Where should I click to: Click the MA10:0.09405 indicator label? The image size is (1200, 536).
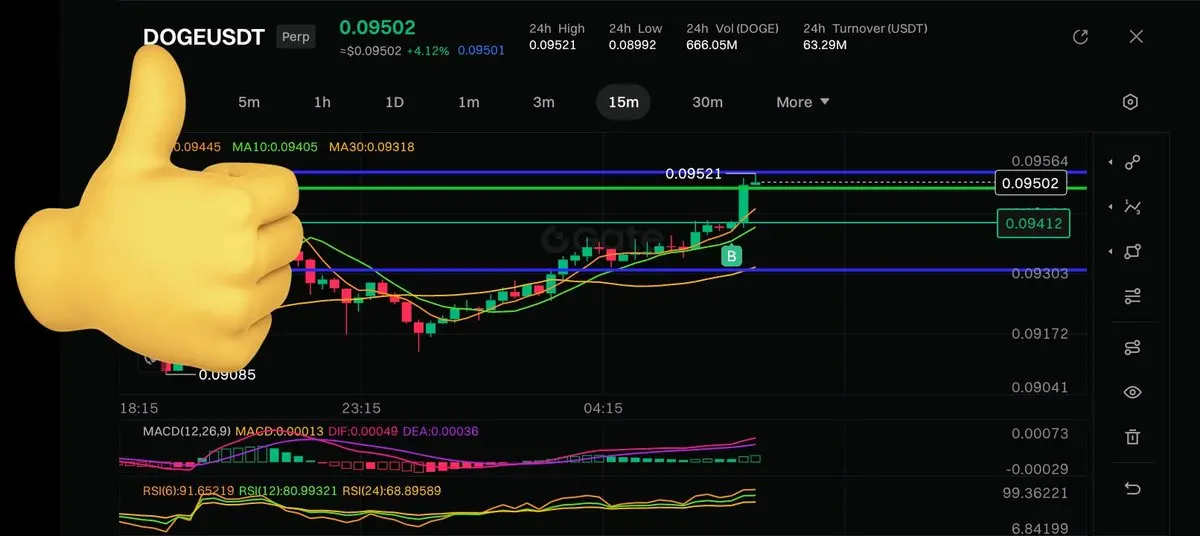pos(275,147)
